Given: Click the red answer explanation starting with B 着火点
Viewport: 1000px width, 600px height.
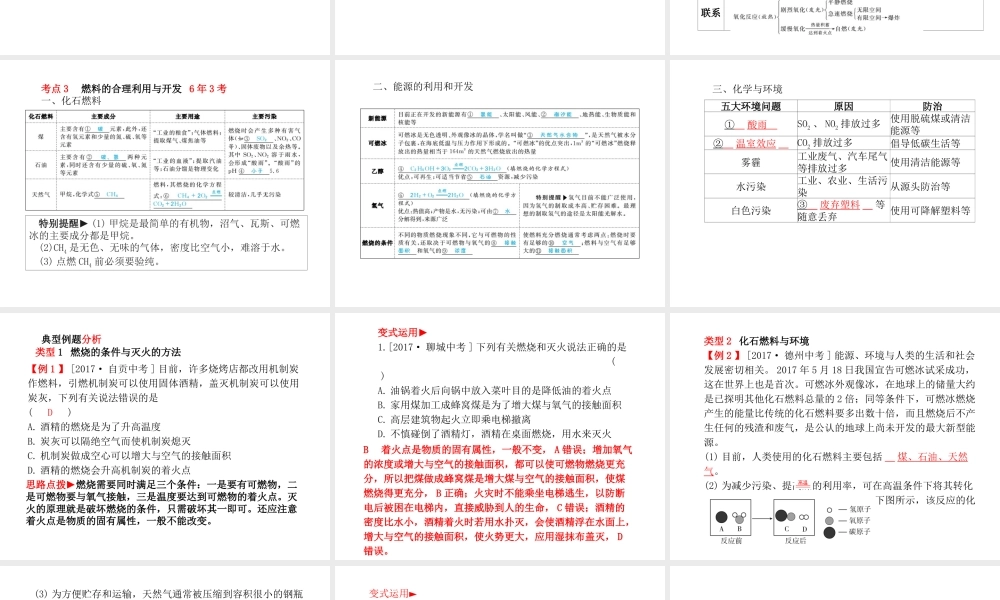Looking at the screenshot, I should tap(497, 501).
